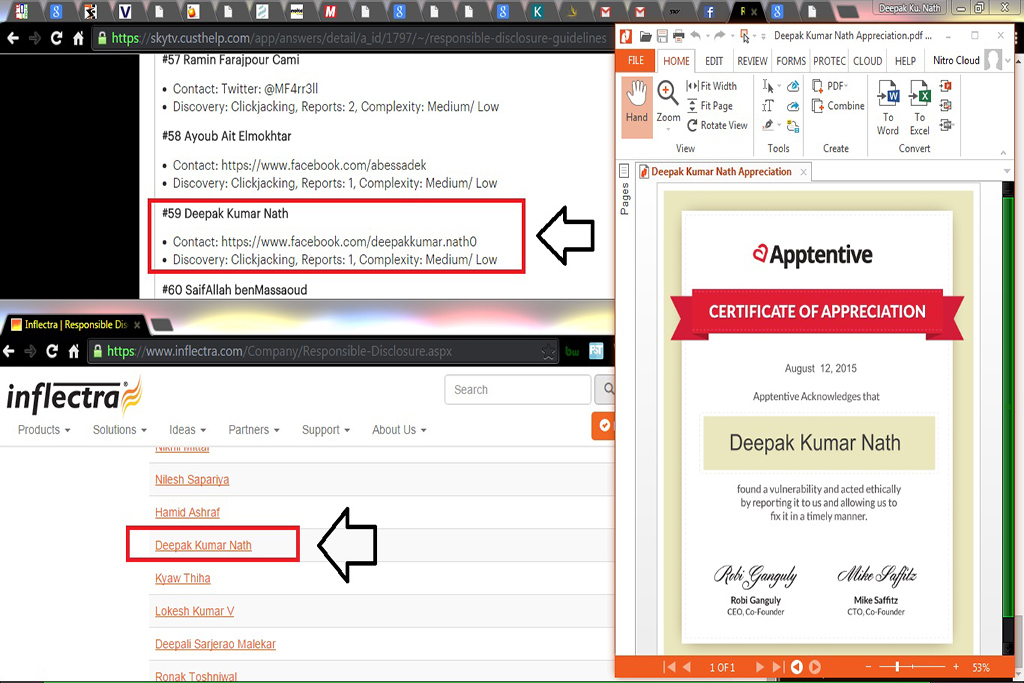This screenshot has height=683, width=1024.
Task: Select the Hand tool in Nitro
Action: 637,106
